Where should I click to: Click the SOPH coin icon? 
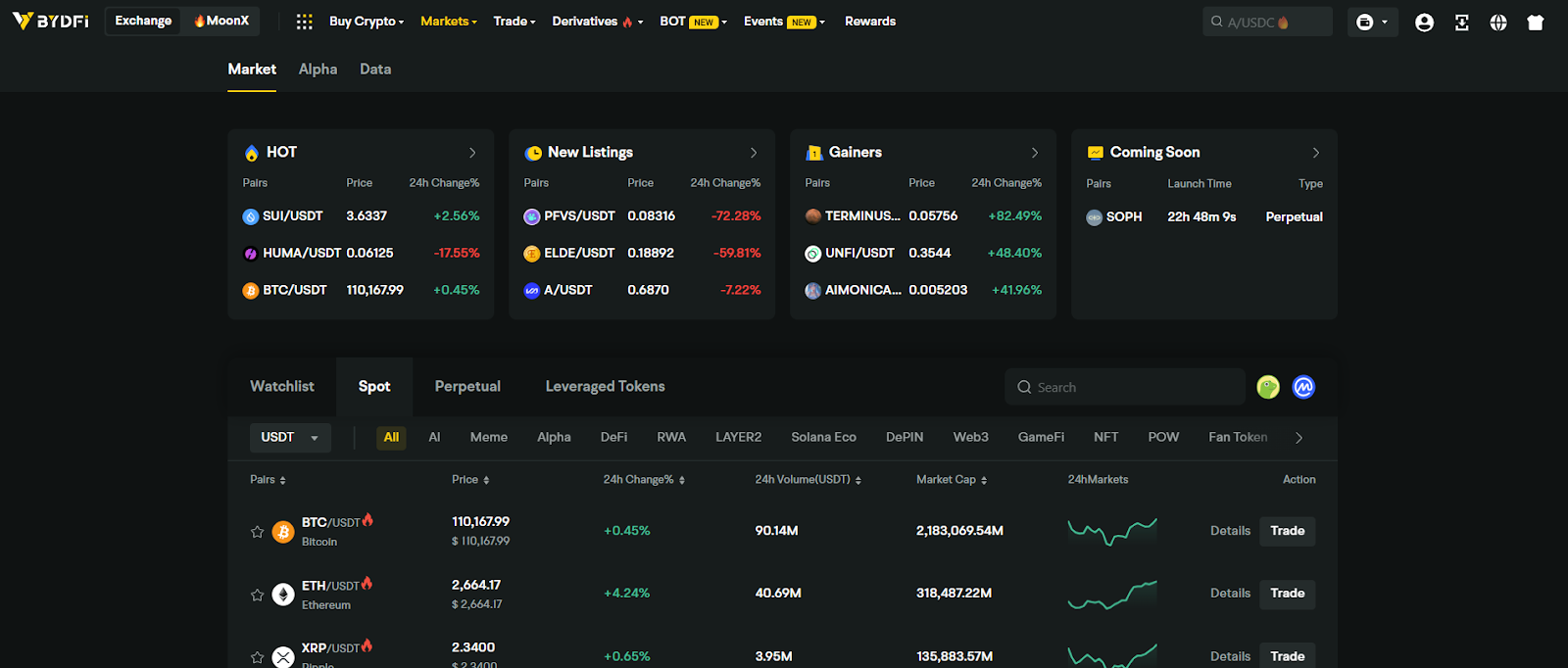[1095, 217]
